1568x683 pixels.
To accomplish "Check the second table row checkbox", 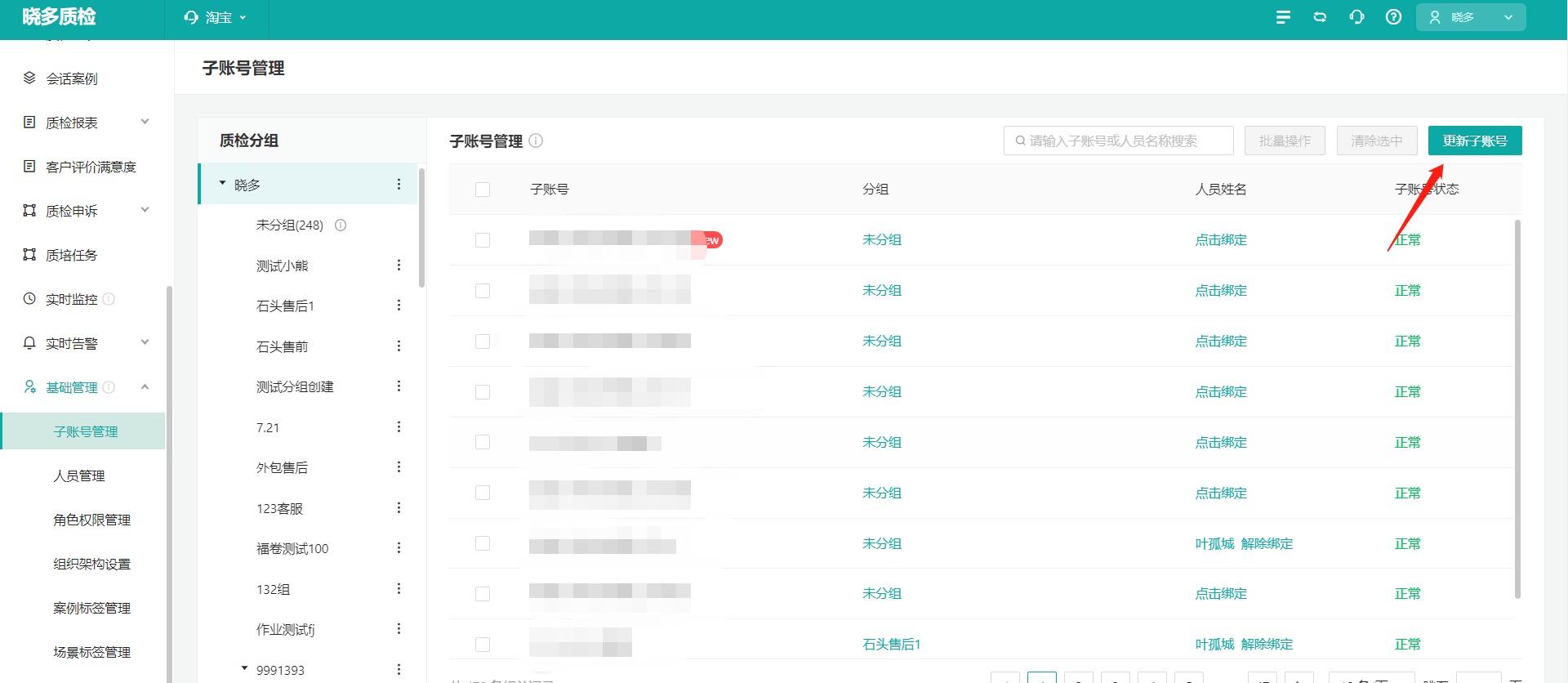I will click(483, 291).
